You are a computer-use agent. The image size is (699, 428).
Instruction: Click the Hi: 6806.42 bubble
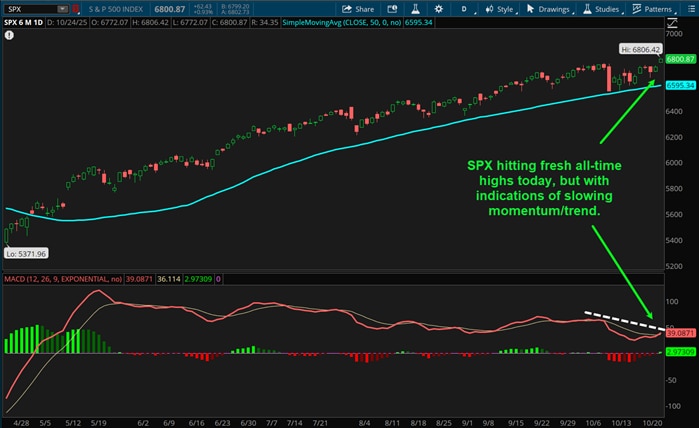[x=641, y=49]
